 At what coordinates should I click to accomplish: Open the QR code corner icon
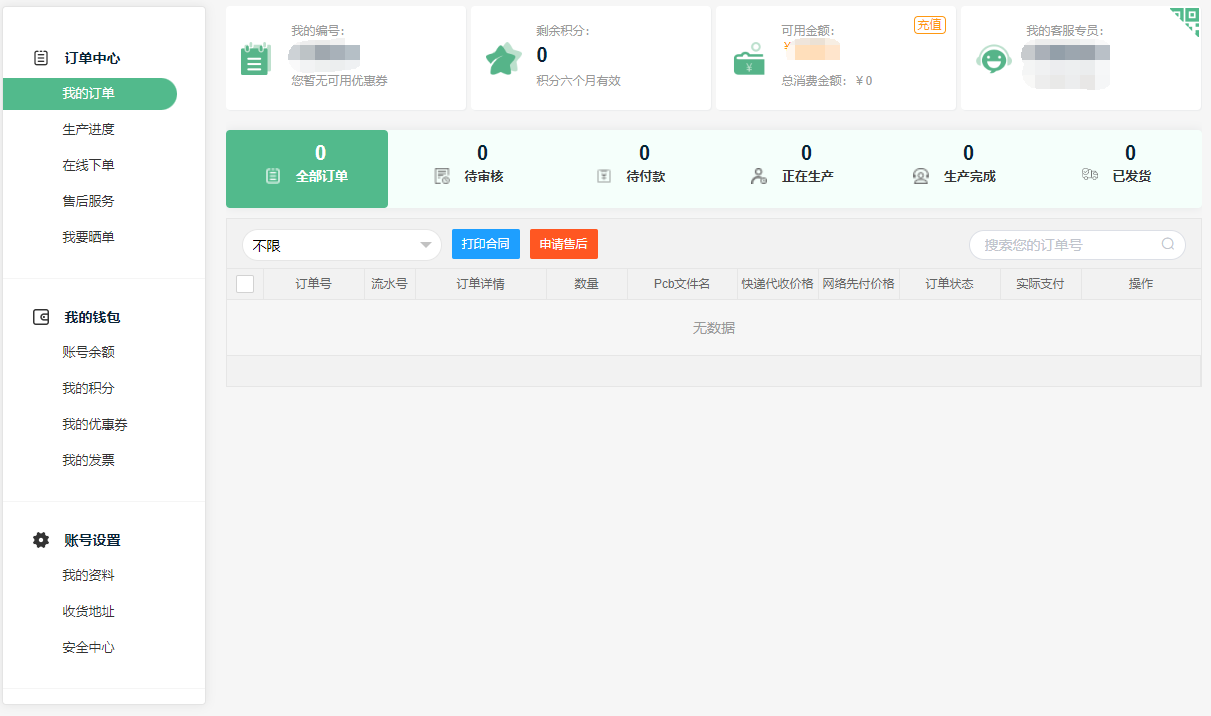pyautogui.click(x=1187, y=19)
